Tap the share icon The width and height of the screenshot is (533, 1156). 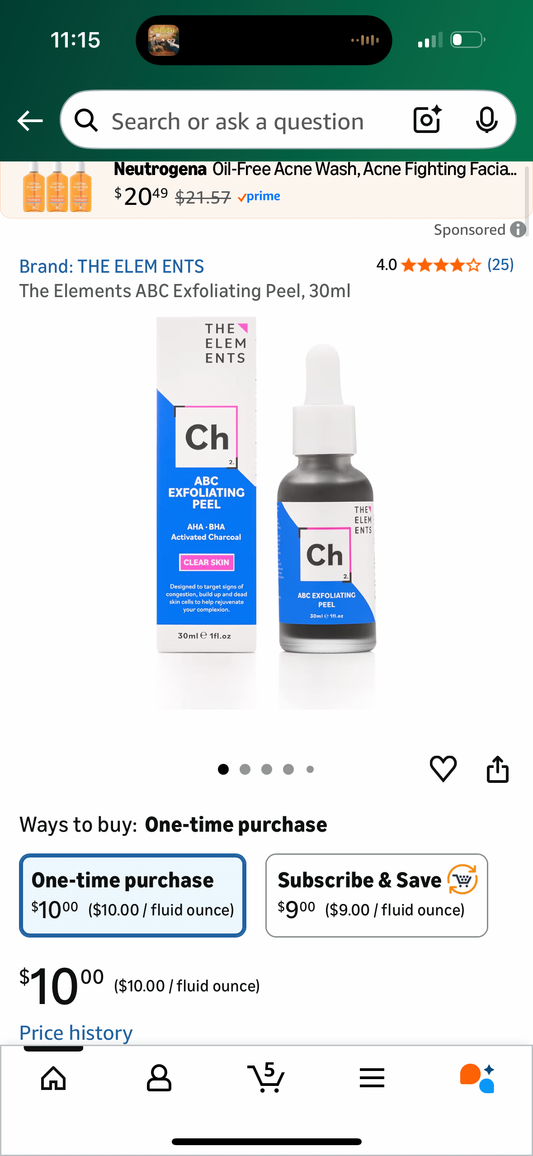[498, 769]
